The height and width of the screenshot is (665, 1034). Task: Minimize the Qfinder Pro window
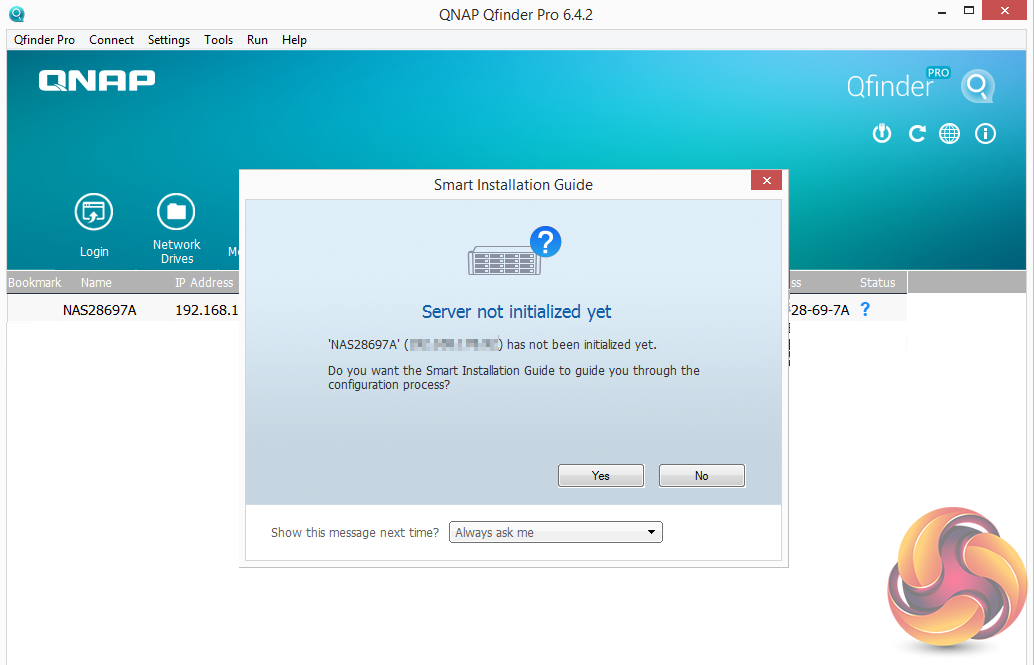point(942,12)
